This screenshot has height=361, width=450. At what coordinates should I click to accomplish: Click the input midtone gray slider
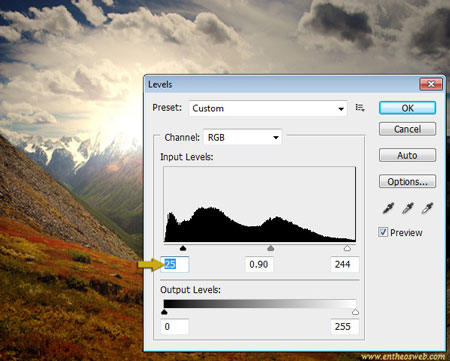pos(271,248)
